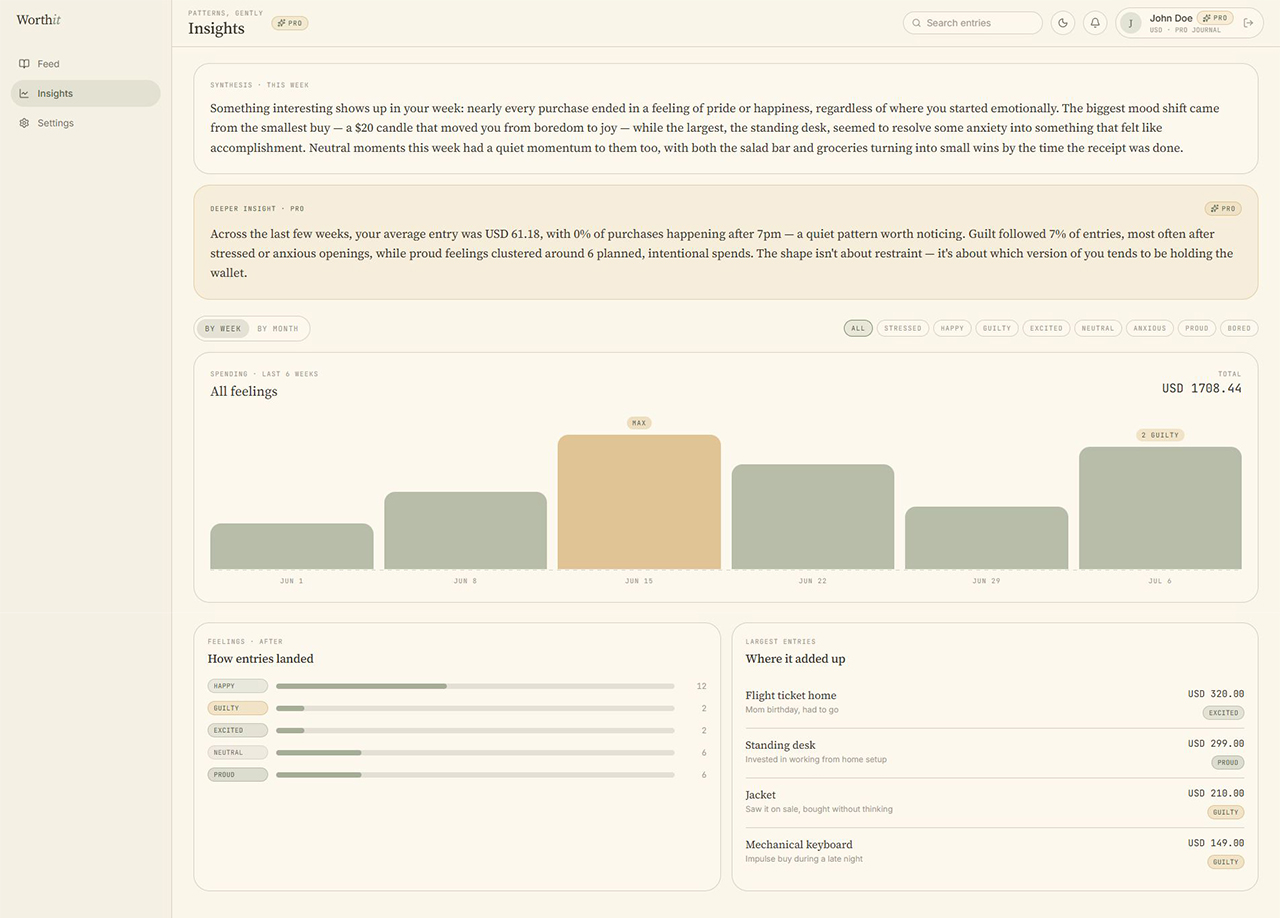Screen dimensions: 1280x918
Task: Filter spending by Proud feeling
Action: tap(1197, 328)
